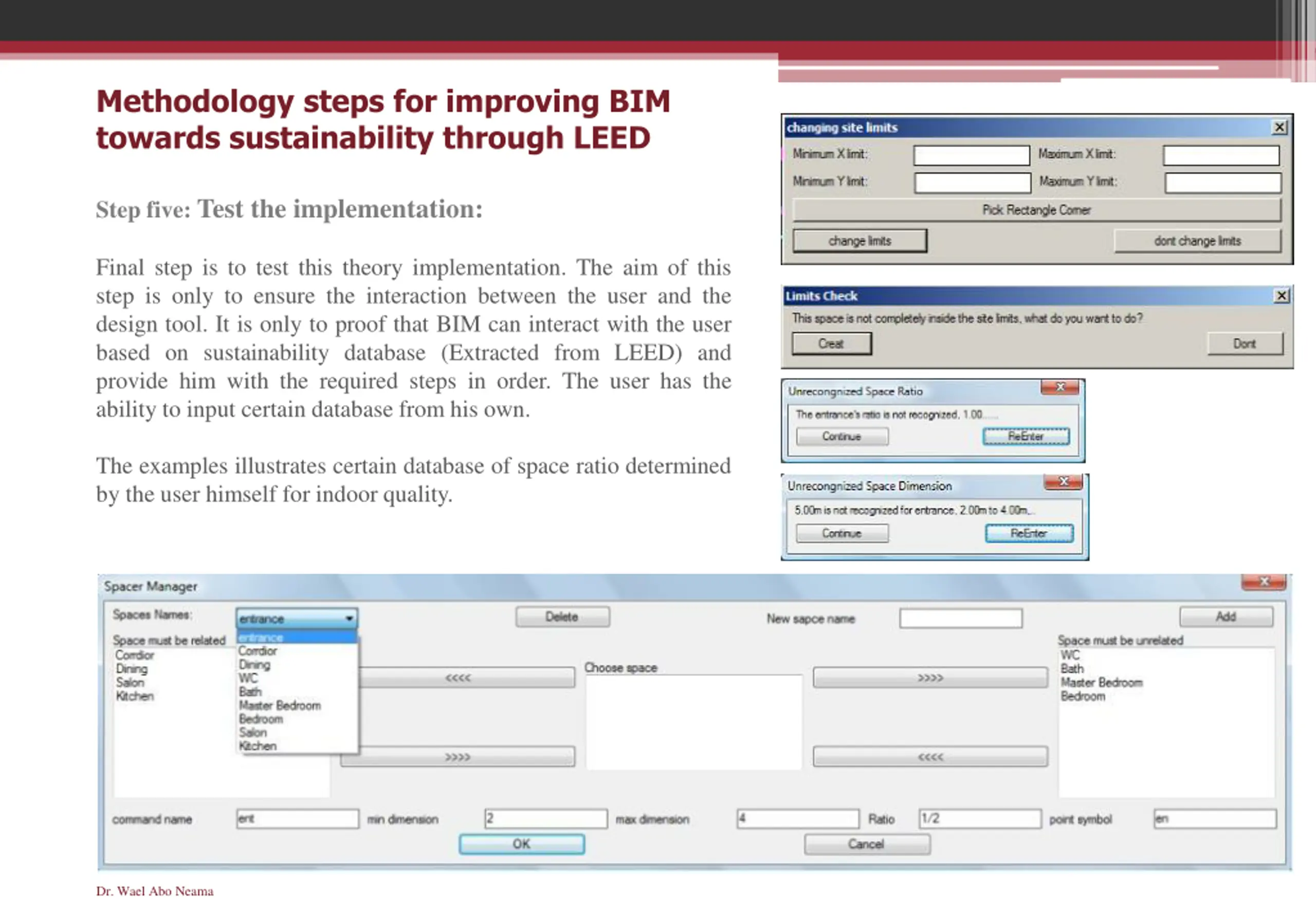Viewport: 1316px width, 911px height.
Task: Select Dining in Space must be related list
Action: 132,669
